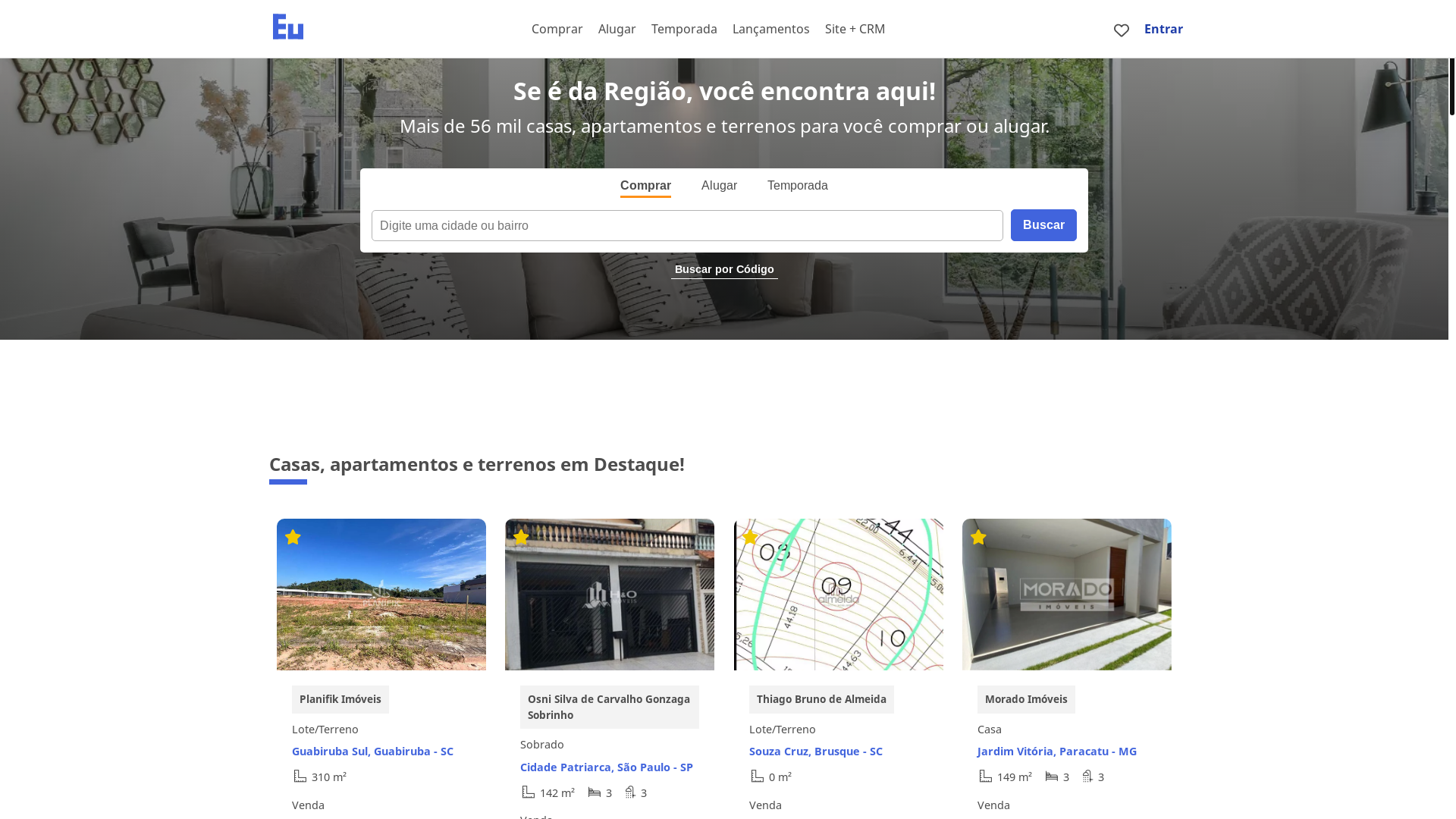
Task: Click 'Venda' text on Jardim Vitória card
Action: pos(993,805)
